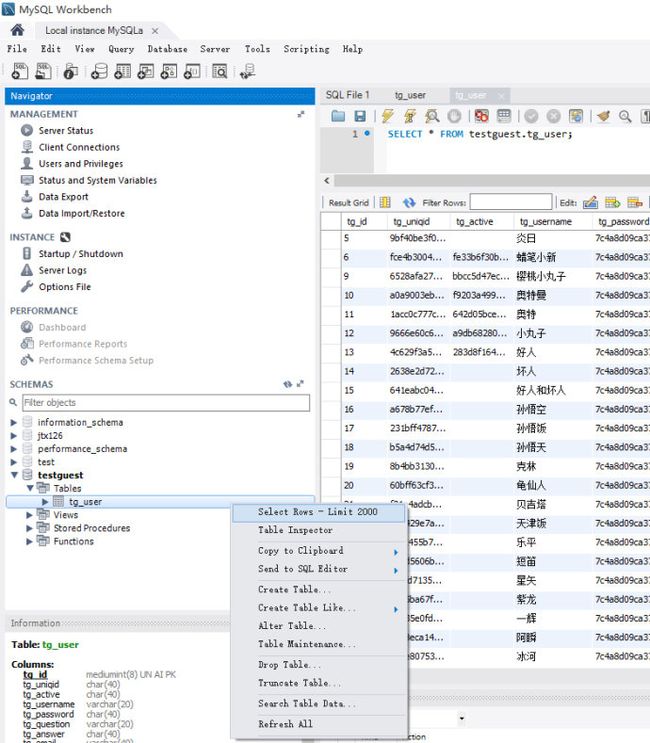Expand the Stored Procedures folder

[29, 528]
